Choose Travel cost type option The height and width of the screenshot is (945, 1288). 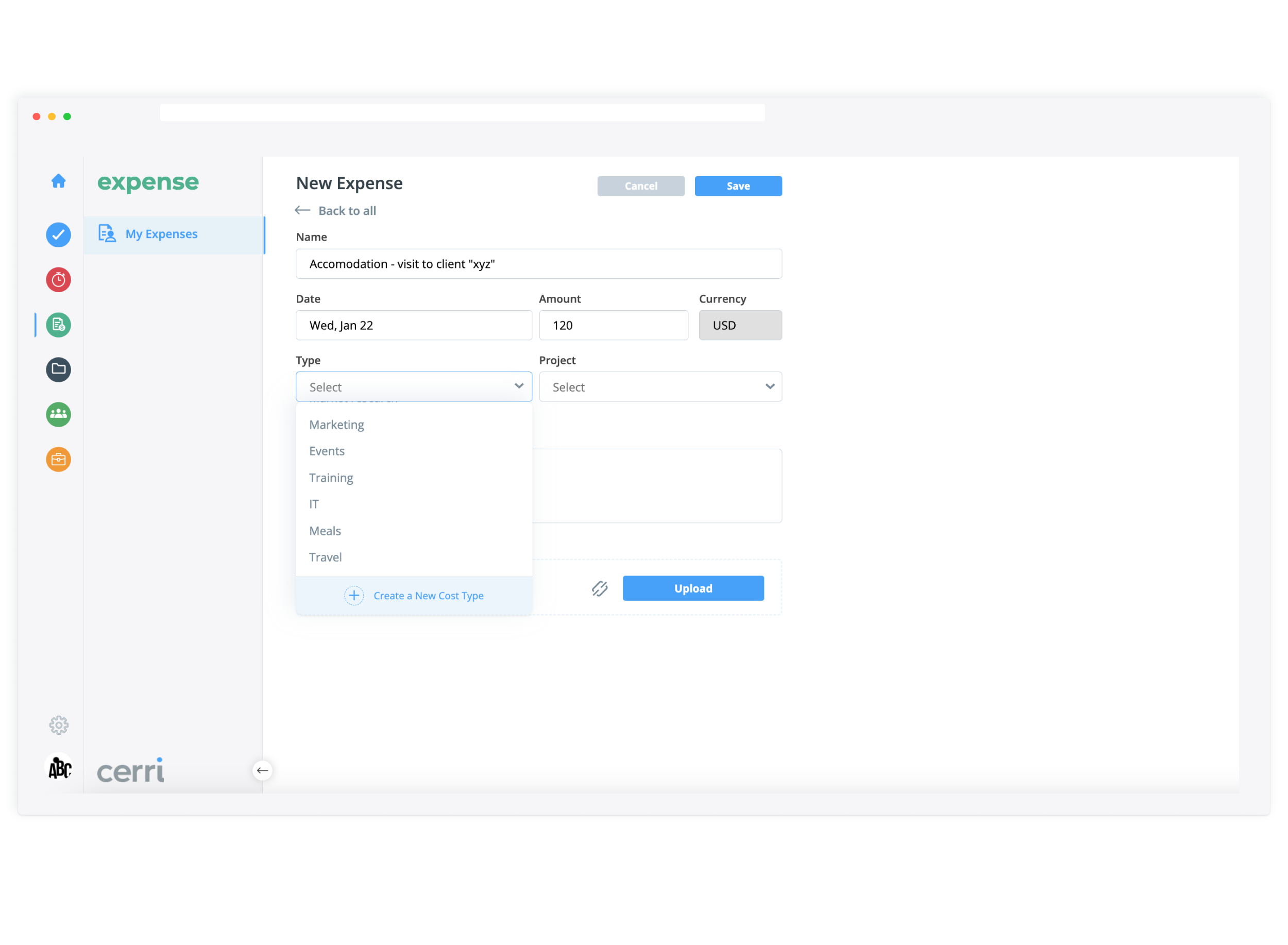click(326, 558)
